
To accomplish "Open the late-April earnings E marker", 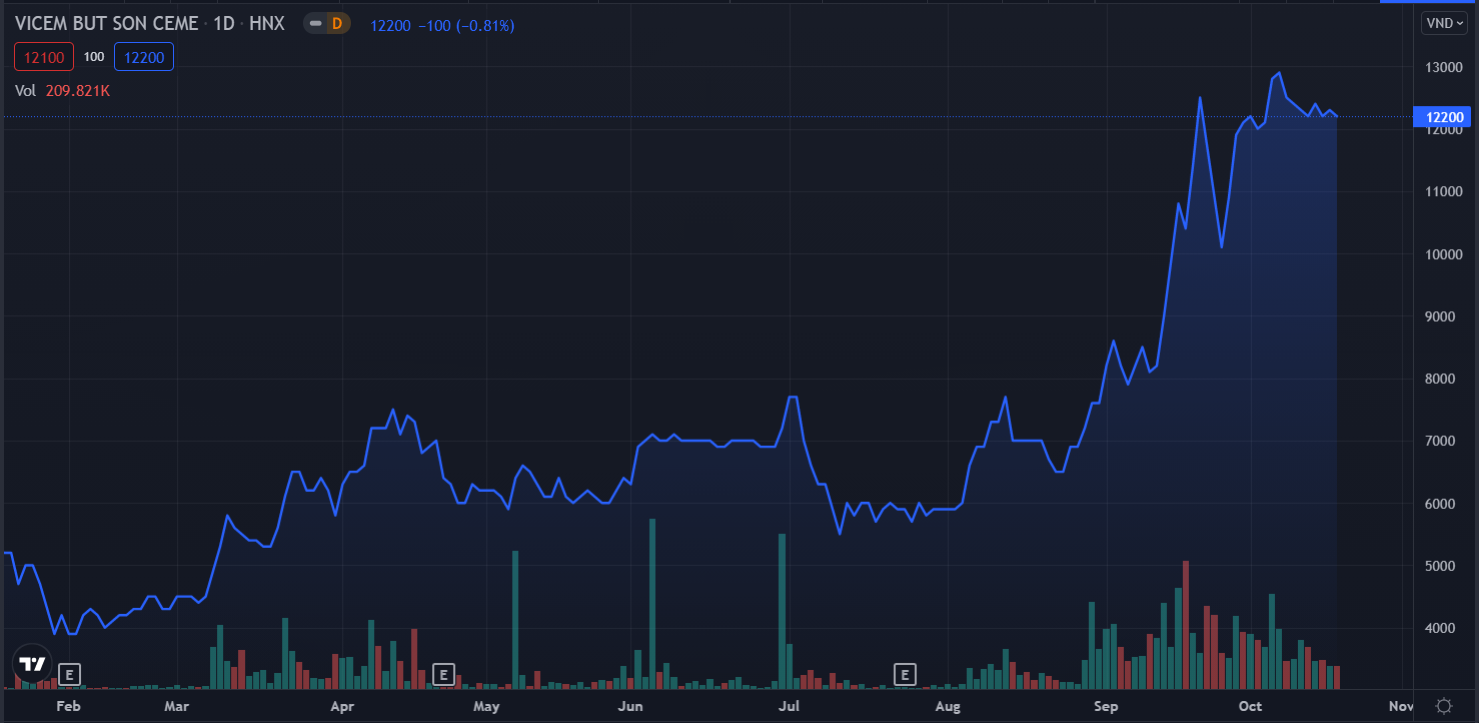I will coord(444,674).
